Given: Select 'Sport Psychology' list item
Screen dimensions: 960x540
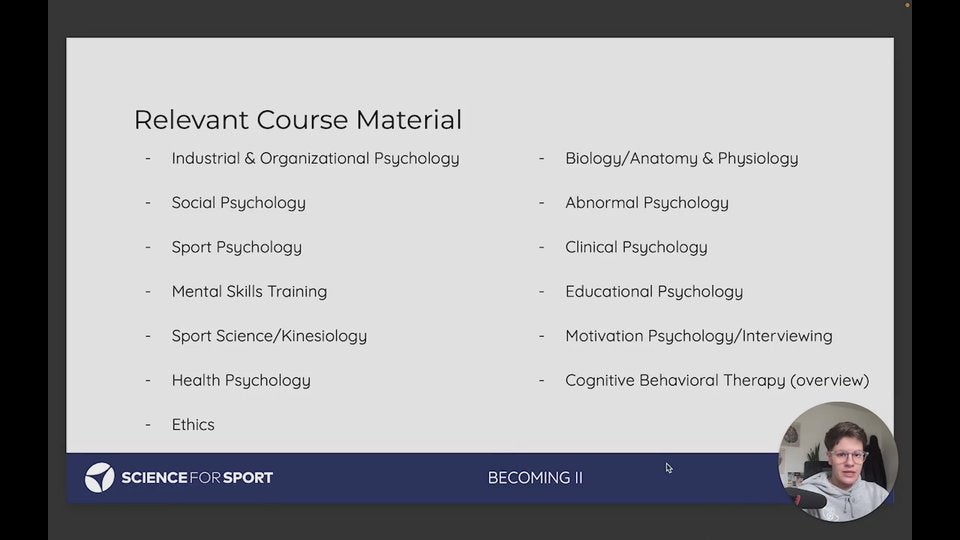Looking at the screenshot, I should pyautogui.click(x=237, y=247).
